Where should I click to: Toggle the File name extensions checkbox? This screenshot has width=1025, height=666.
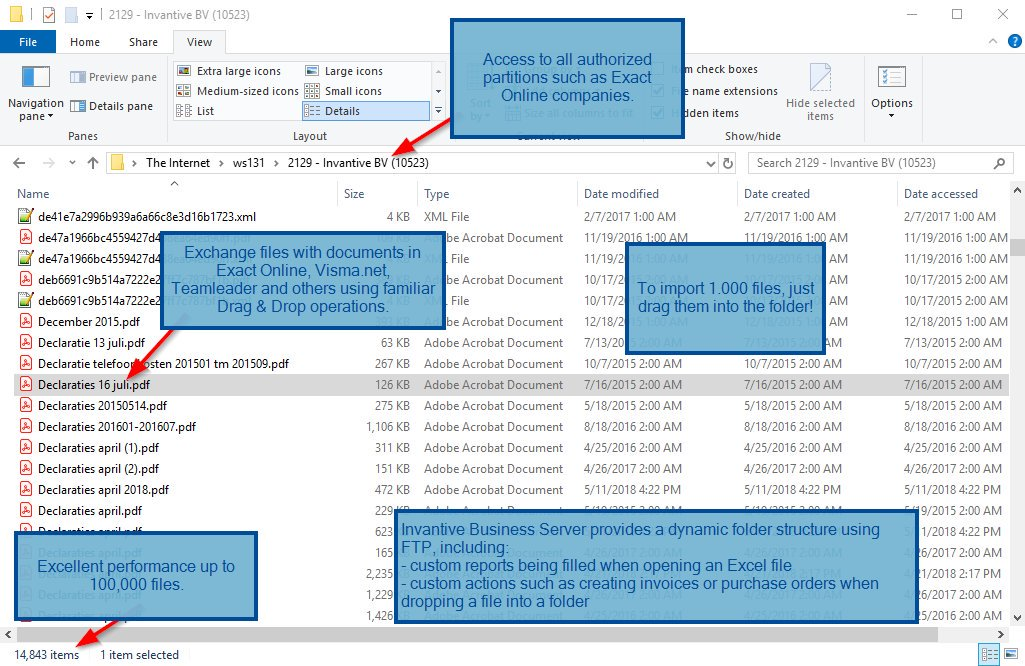658,91
